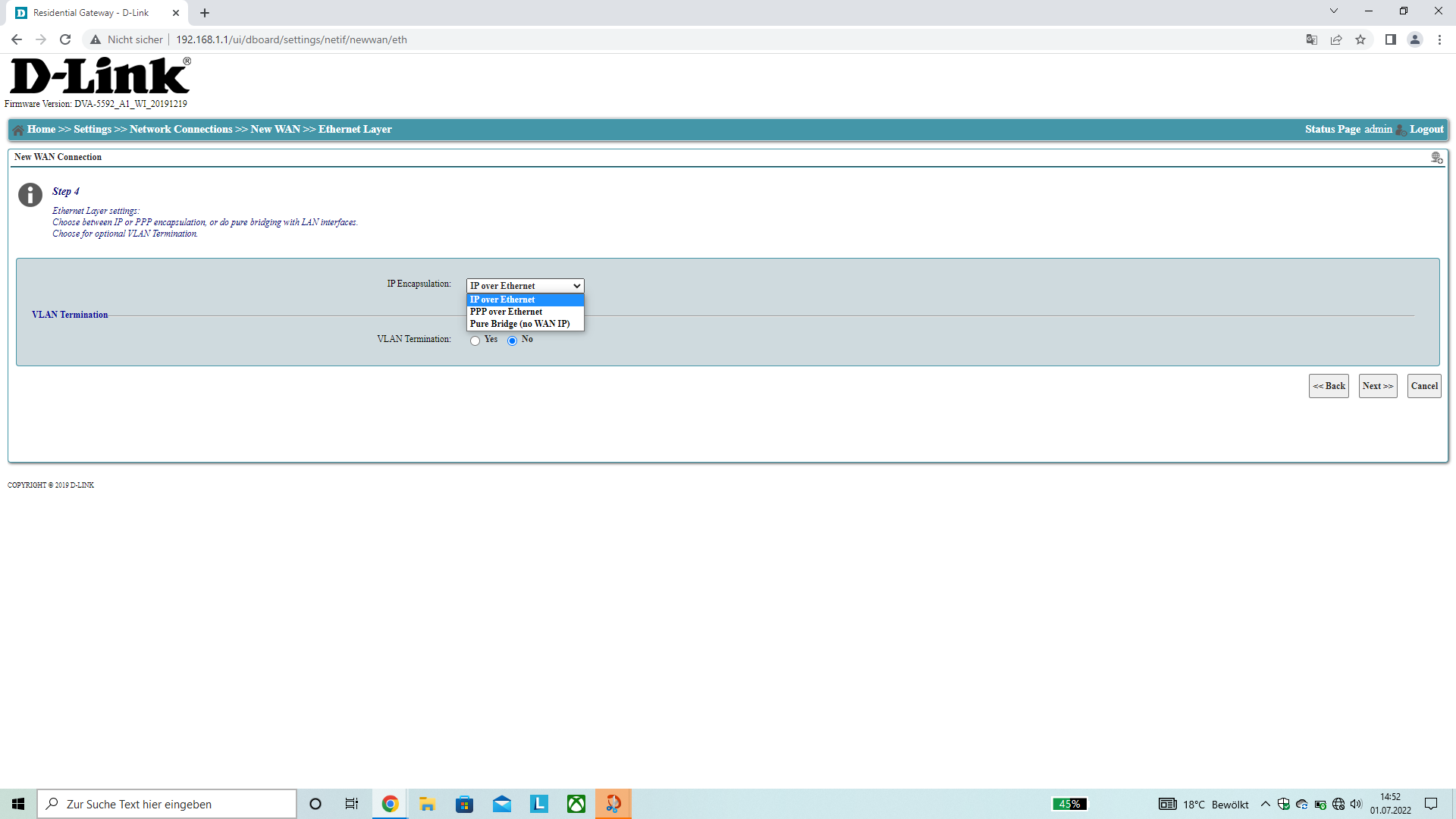Open Chrome side panel icon
1456x819 pixels.
(x=1390, y=39)
